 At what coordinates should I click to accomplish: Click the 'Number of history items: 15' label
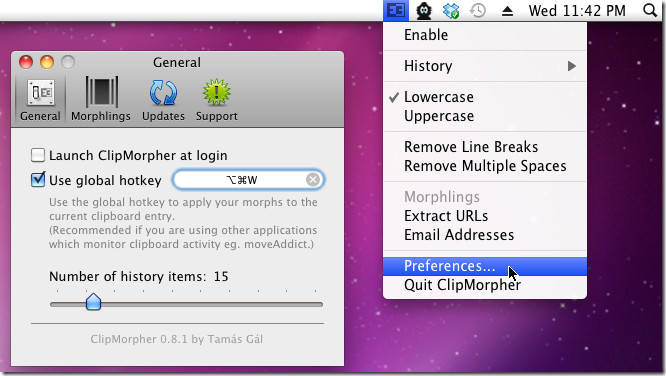pyautogui.click(x=138, y=277)
